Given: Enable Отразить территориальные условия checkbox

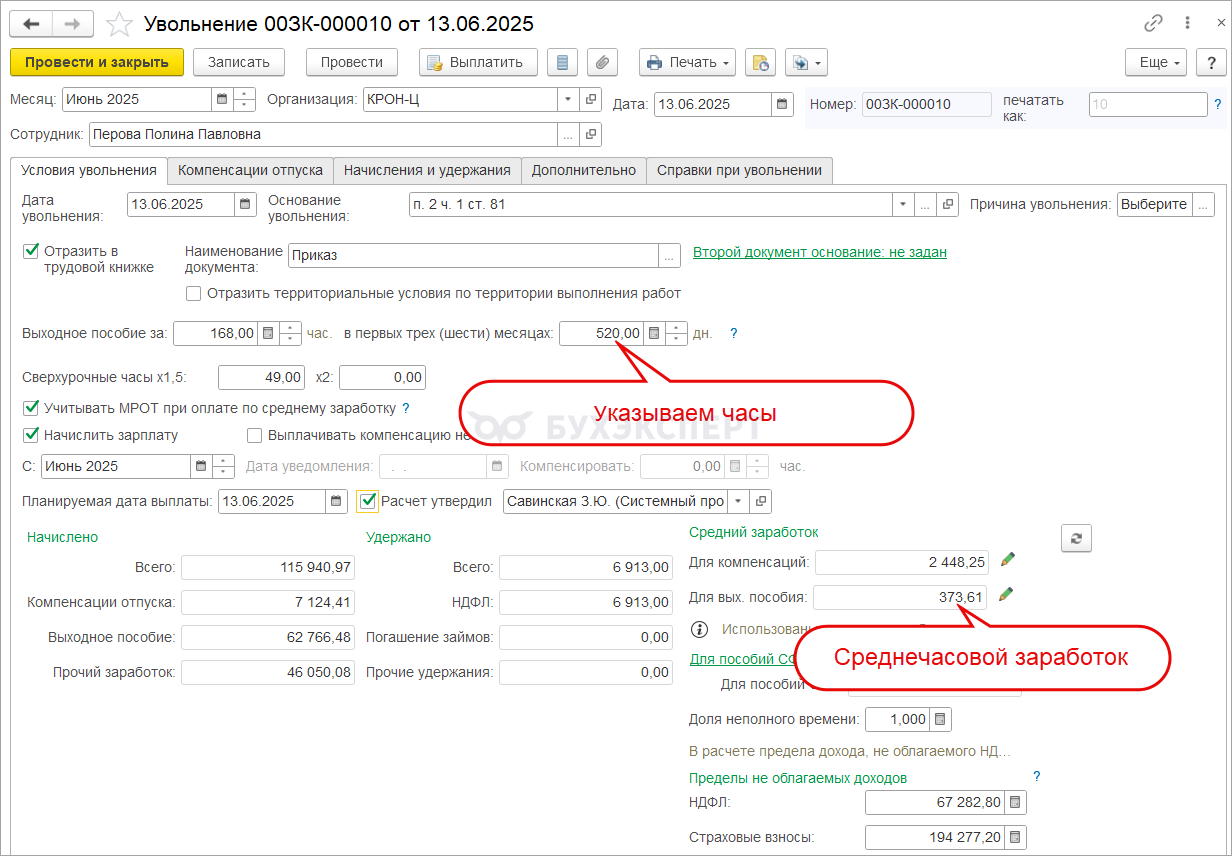Looking at the screenshot, I should pos(194,293).
